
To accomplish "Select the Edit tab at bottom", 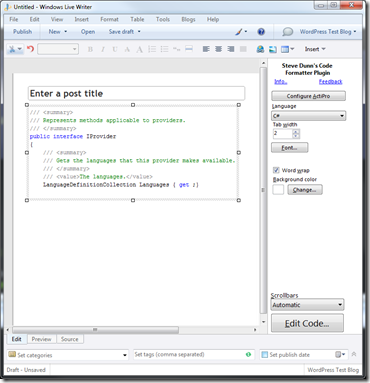I will (x=17, y=339).
